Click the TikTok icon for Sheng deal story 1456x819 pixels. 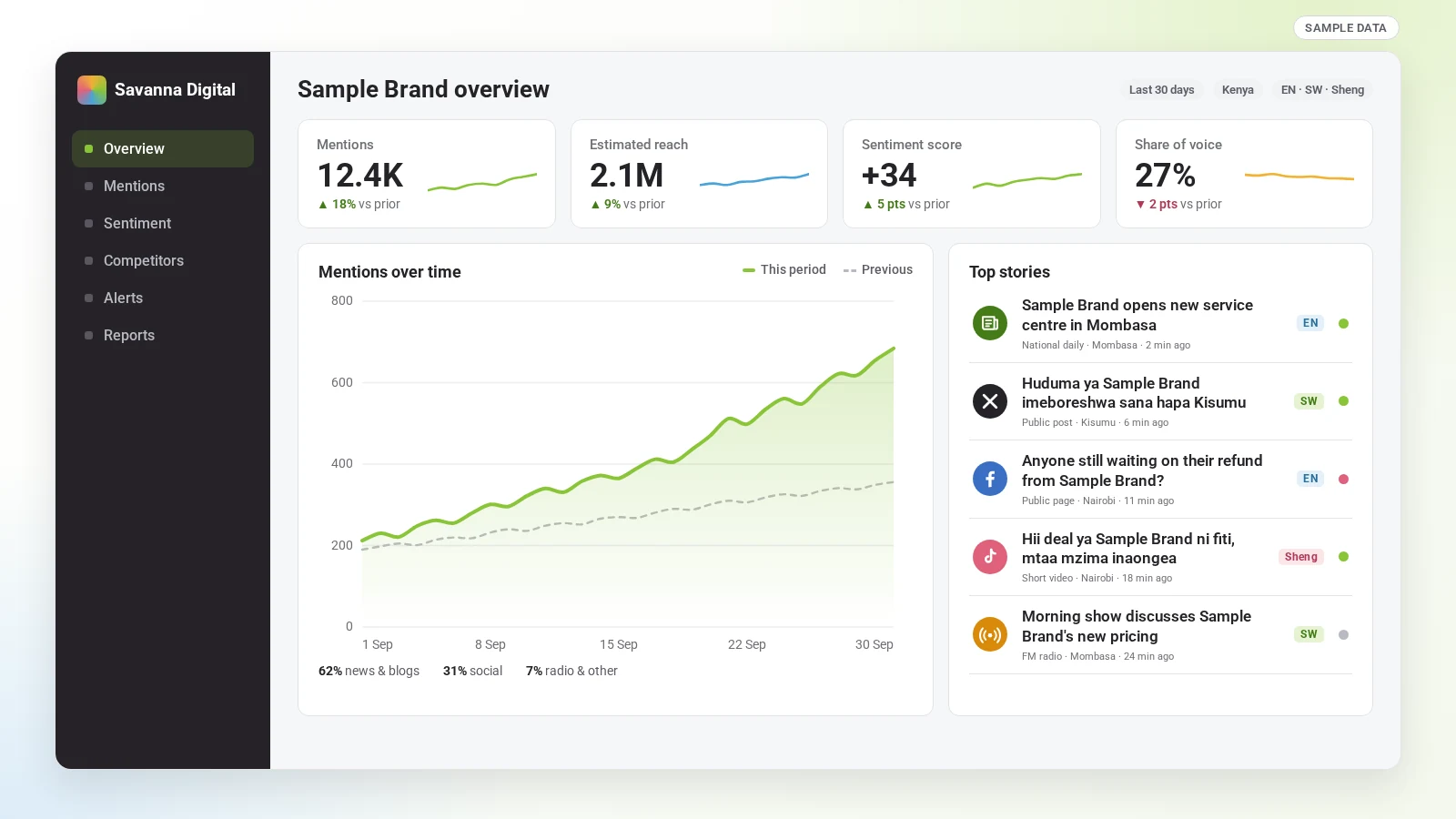(x=990, y=557)
